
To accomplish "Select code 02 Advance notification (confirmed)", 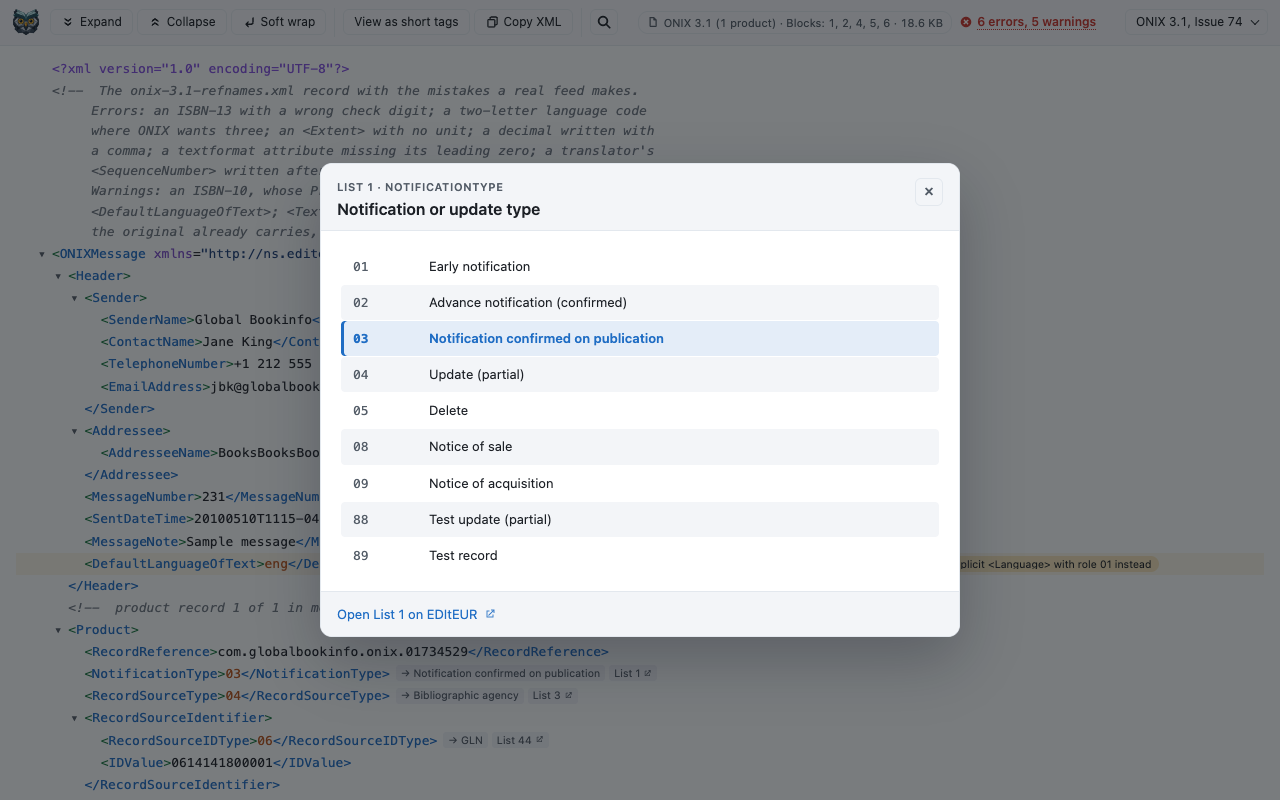I will [640, 303].
